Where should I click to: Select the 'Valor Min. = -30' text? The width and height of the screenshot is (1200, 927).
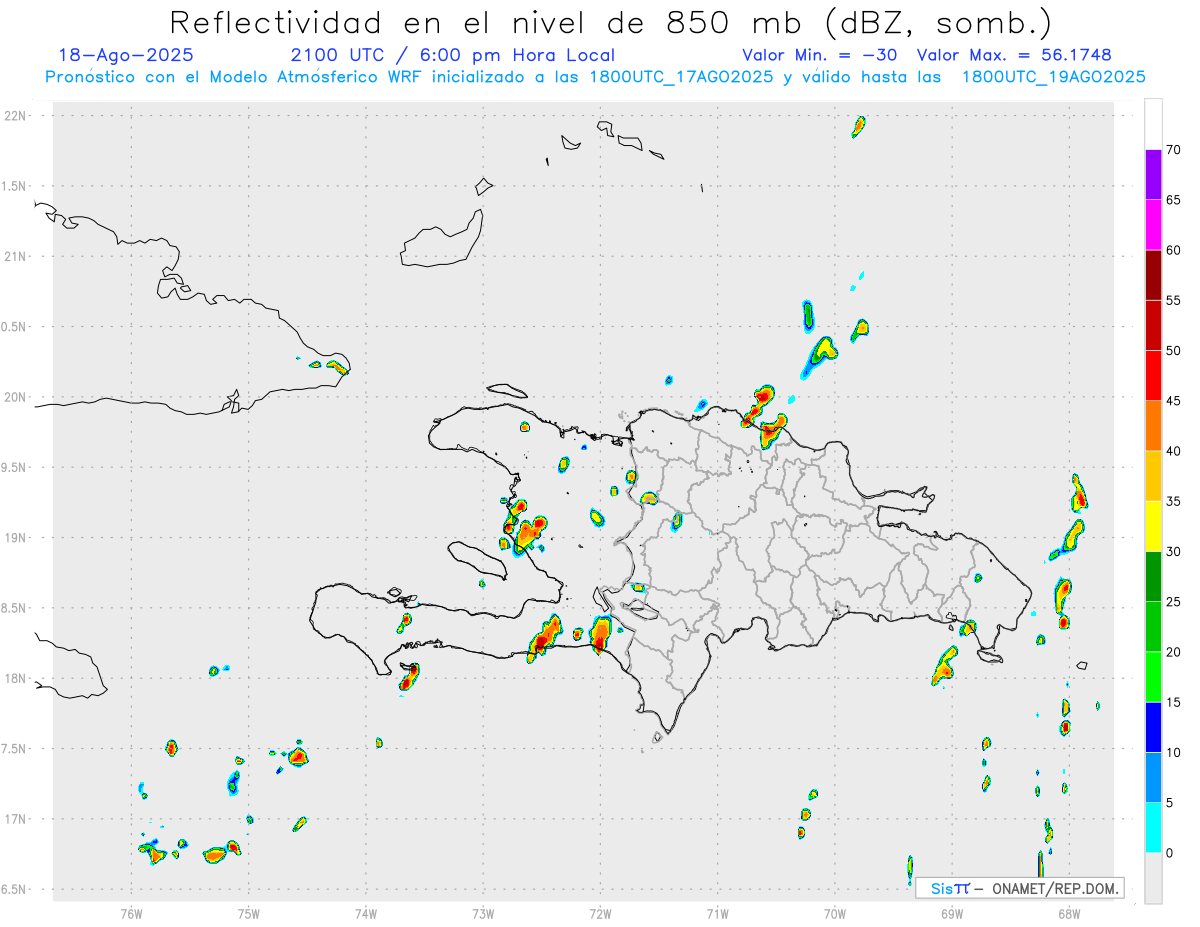pos(820,55)
